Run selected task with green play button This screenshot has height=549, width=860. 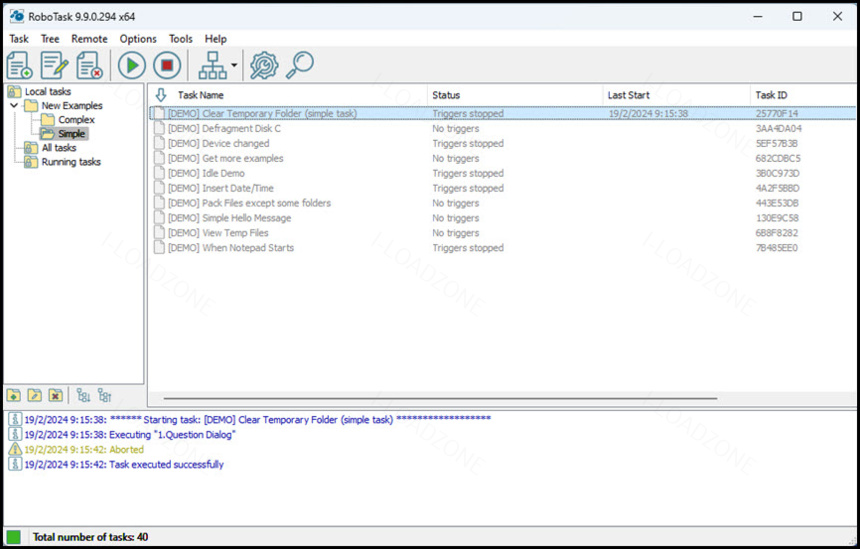pos(132,65)
